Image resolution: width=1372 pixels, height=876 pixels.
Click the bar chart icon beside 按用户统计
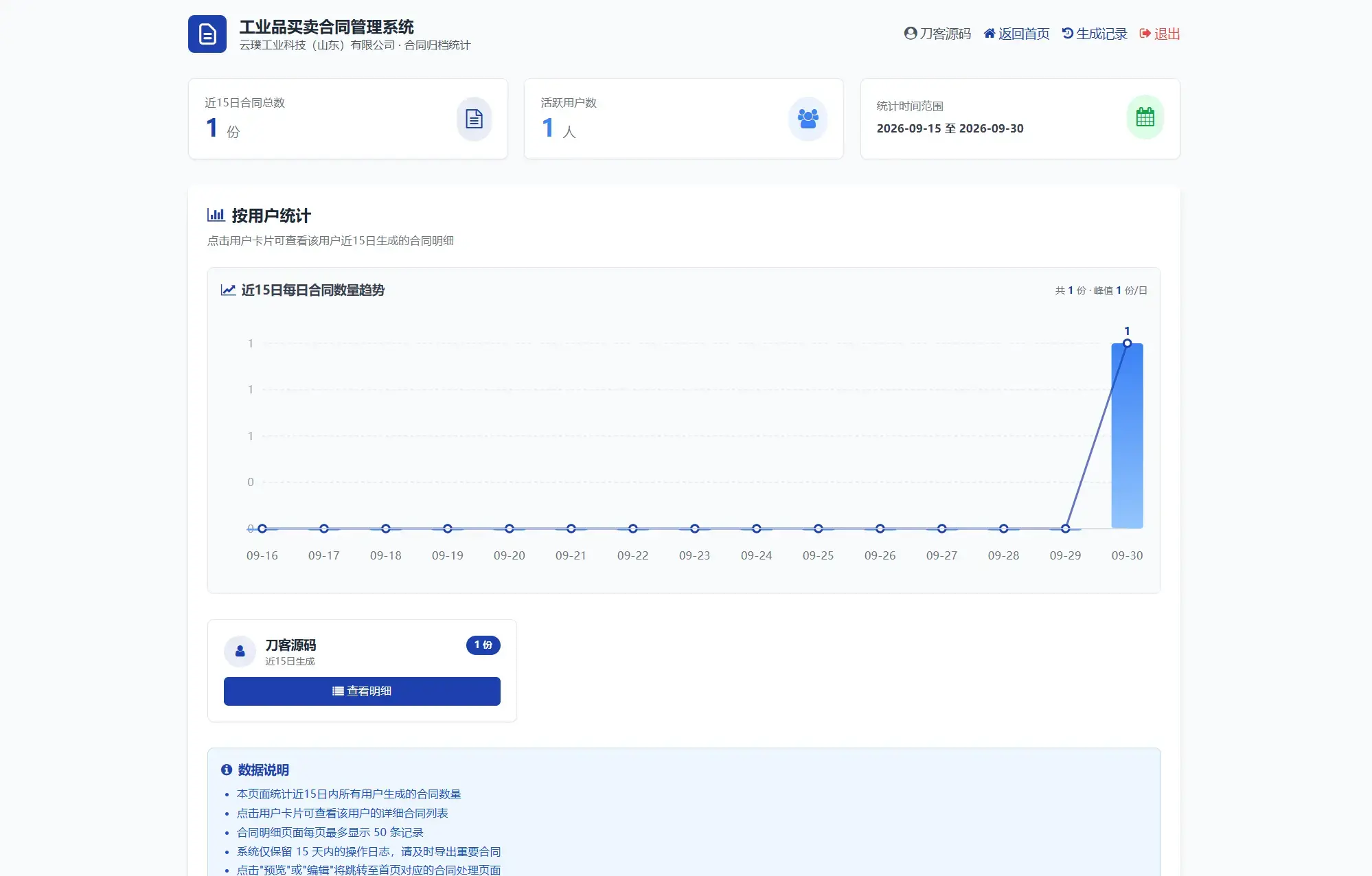(x=216, y=215)
